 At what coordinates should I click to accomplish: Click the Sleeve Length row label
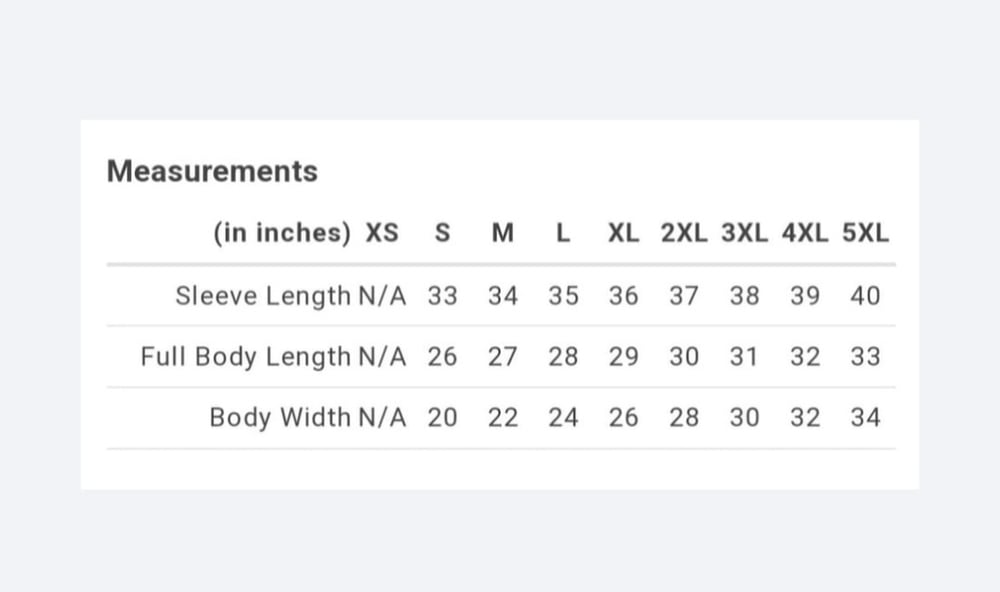pos(263,296)
